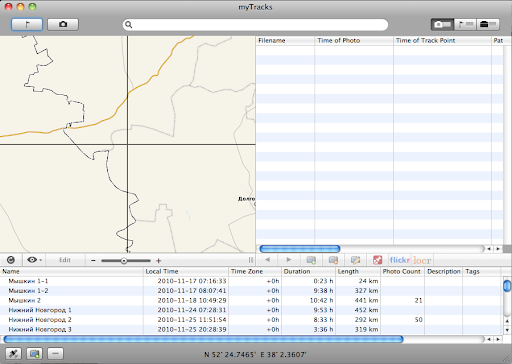Click track list scroll down arrow
Viewport: 512px width, 364px height.
[x=507, y=330]
